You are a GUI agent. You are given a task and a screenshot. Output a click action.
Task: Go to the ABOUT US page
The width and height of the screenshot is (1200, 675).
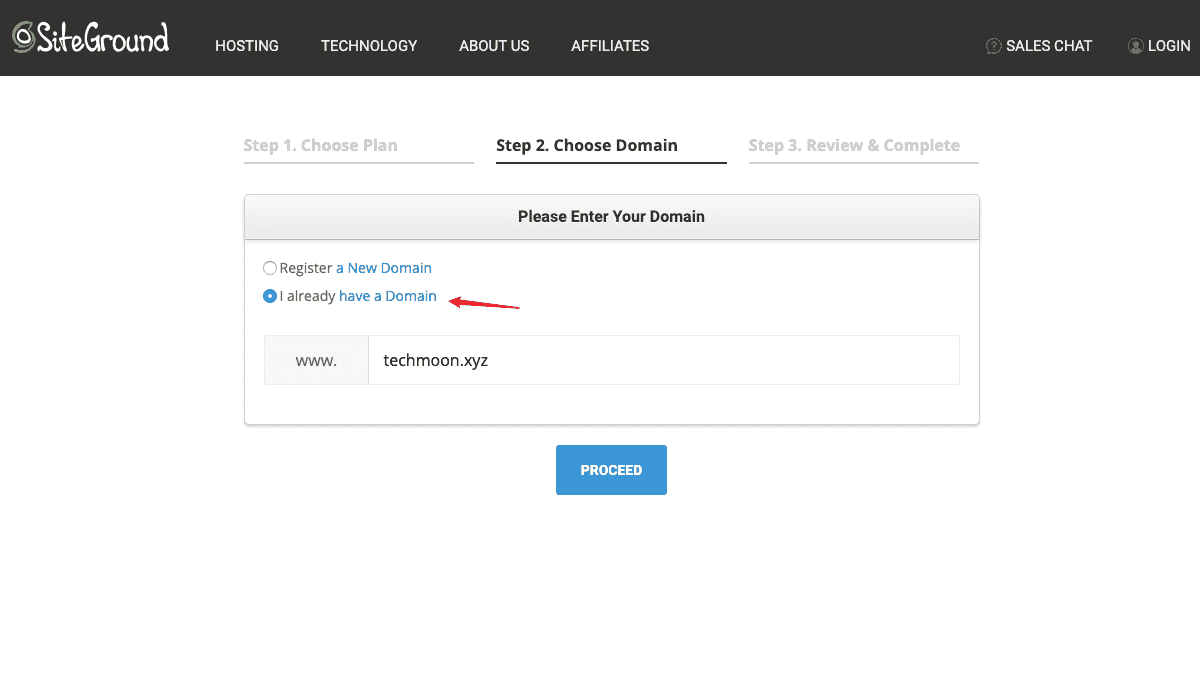pos(494,46)
